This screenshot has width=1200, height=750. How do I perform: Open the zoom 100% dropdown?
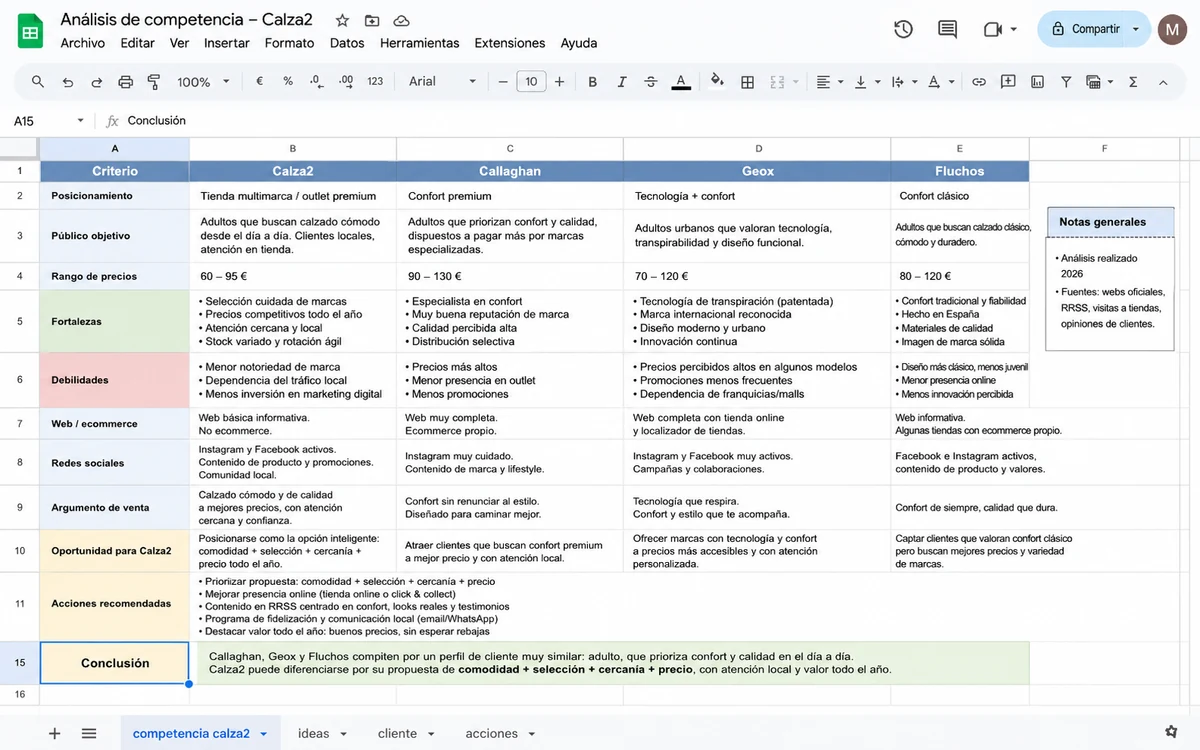tap(203, 82)
